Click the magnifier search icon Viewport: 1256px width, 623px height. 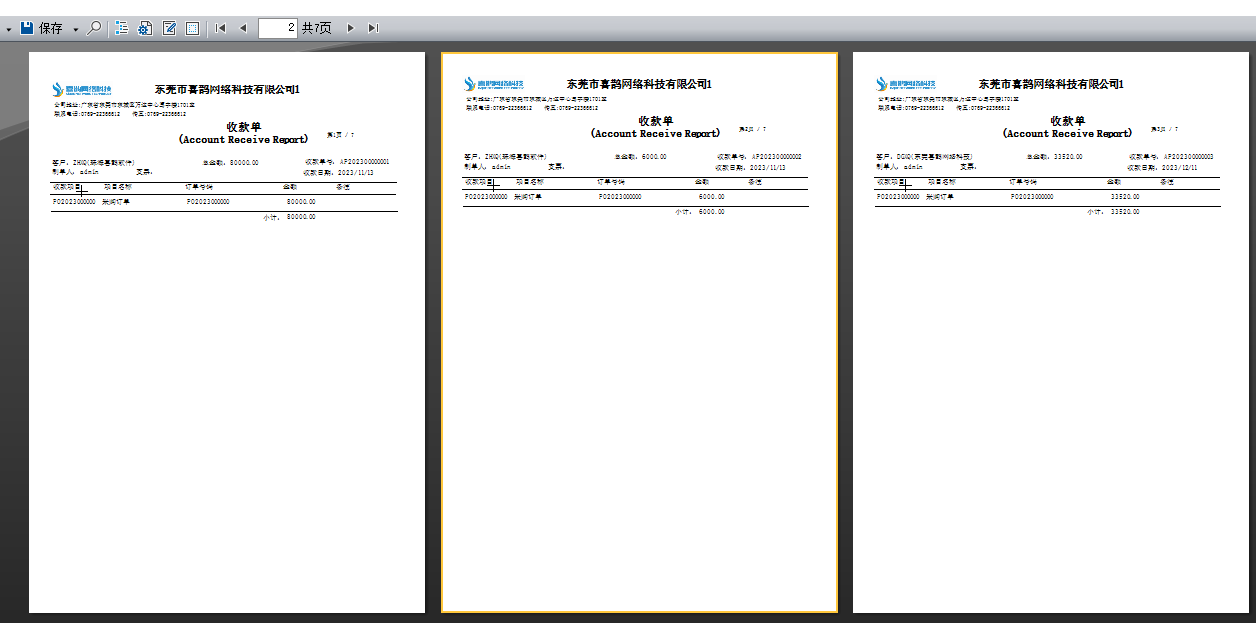click(x=94, y=28)
